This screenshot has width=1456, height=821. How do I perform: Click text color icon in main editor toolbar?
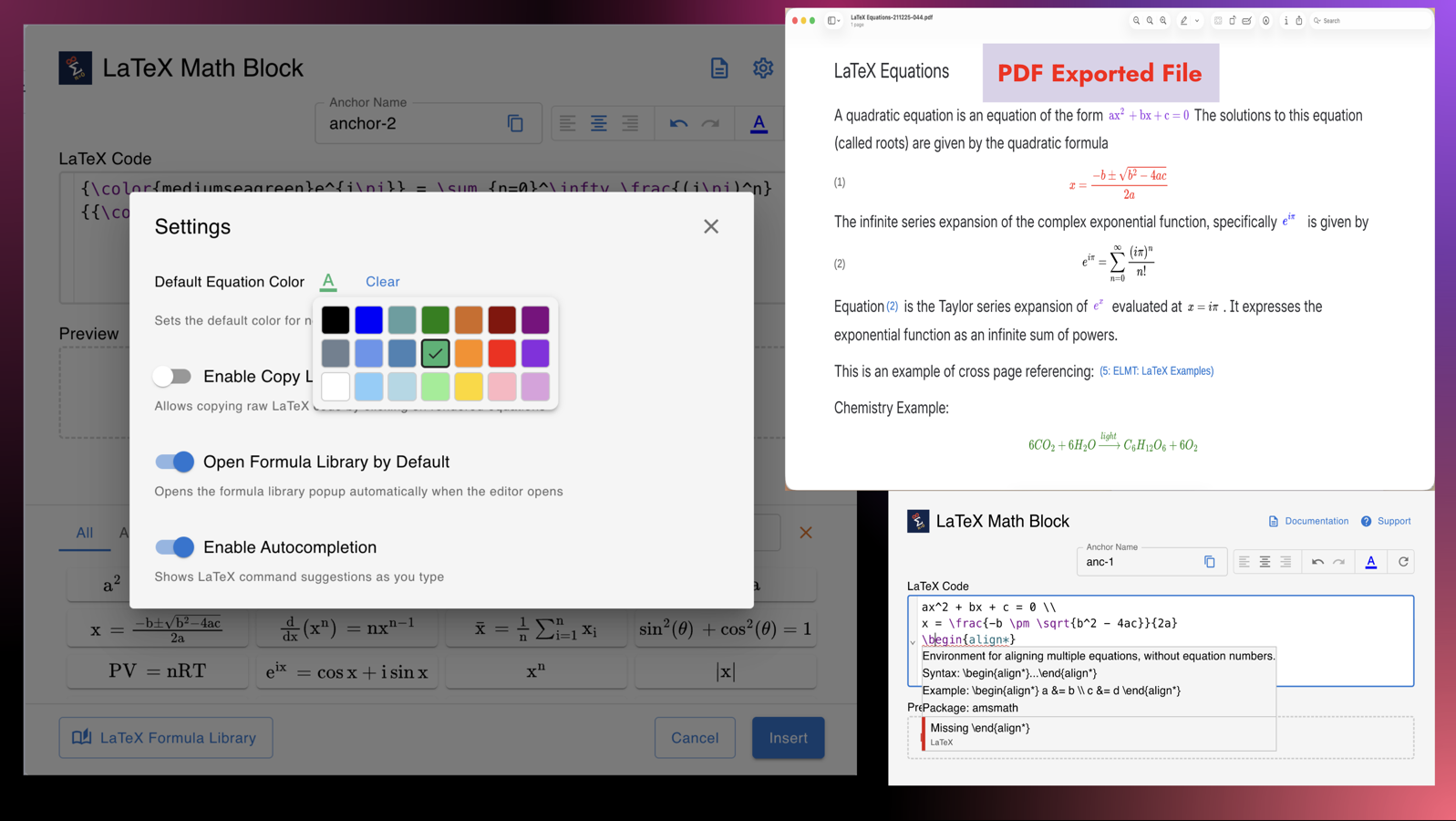pyautogui.click(x=759, y=124)
